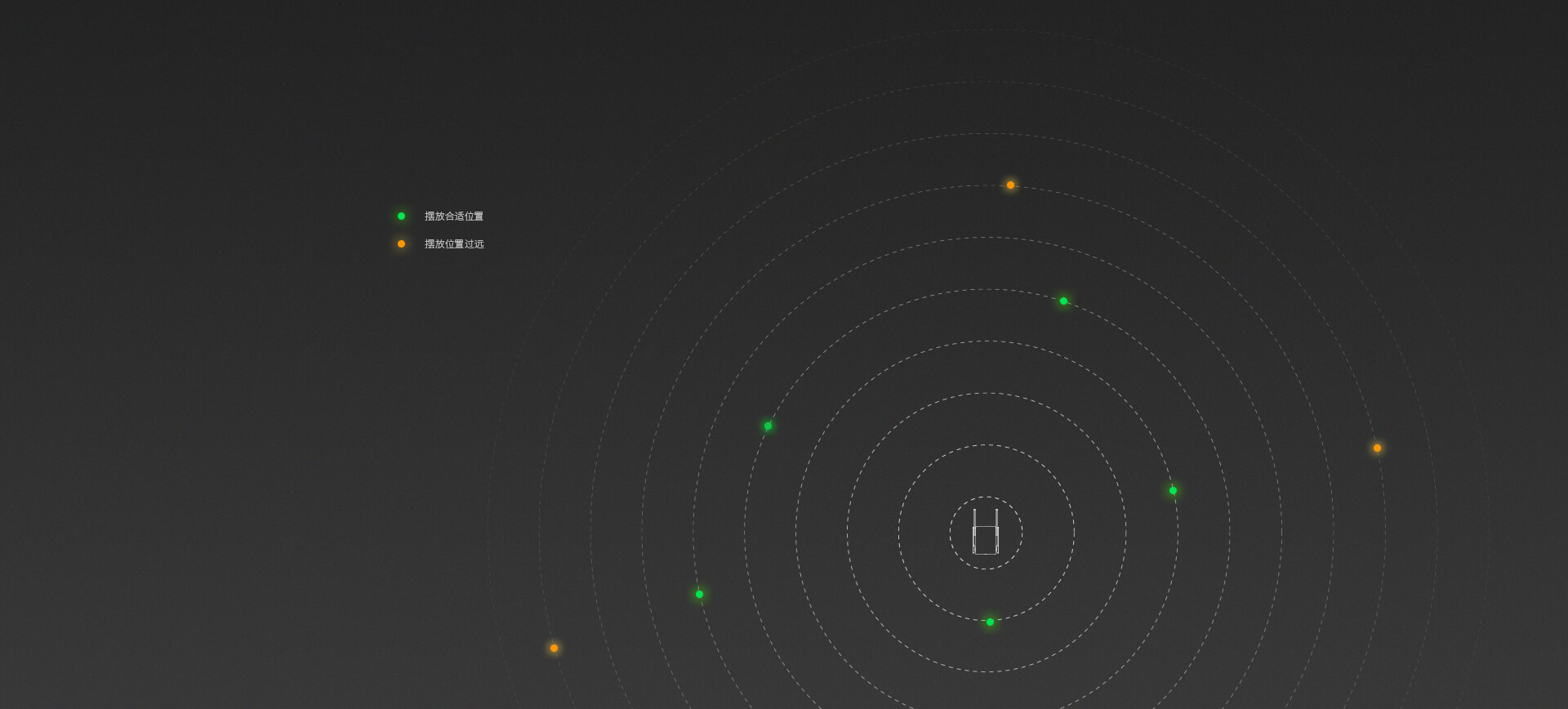
Task: Select the legend label 摆放位置过远
Action: click(454, 244)
